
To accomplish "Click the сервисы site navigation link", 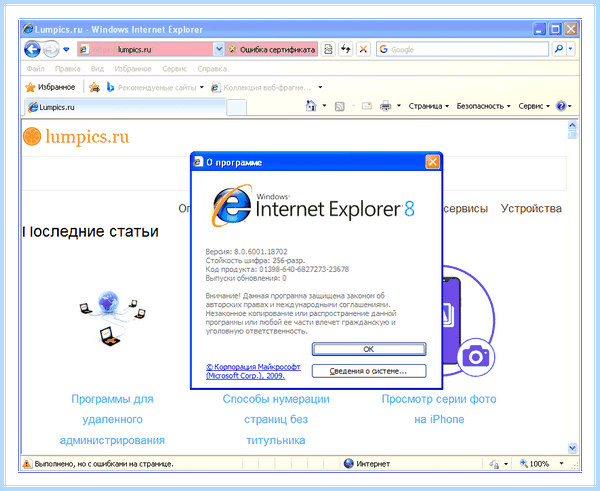I will coord(465,209).
